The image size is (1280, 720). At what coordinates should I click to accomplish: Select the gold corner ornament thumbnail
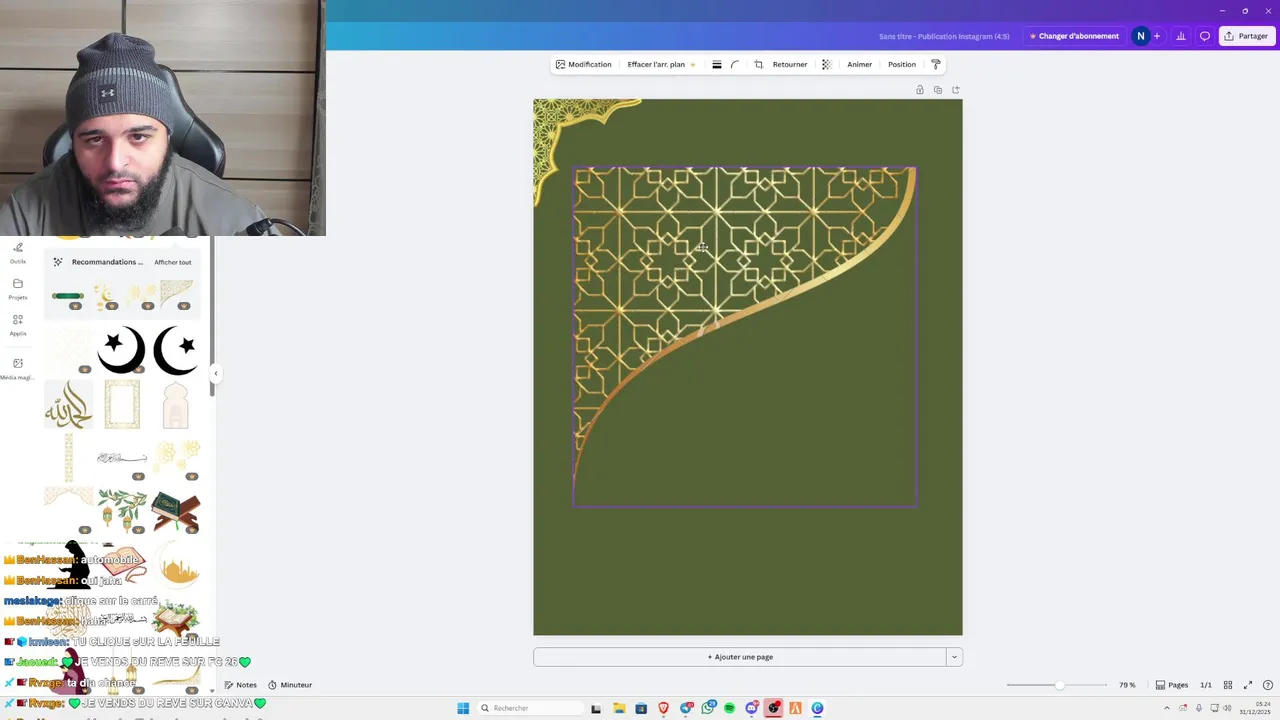(x=176, y=293)
